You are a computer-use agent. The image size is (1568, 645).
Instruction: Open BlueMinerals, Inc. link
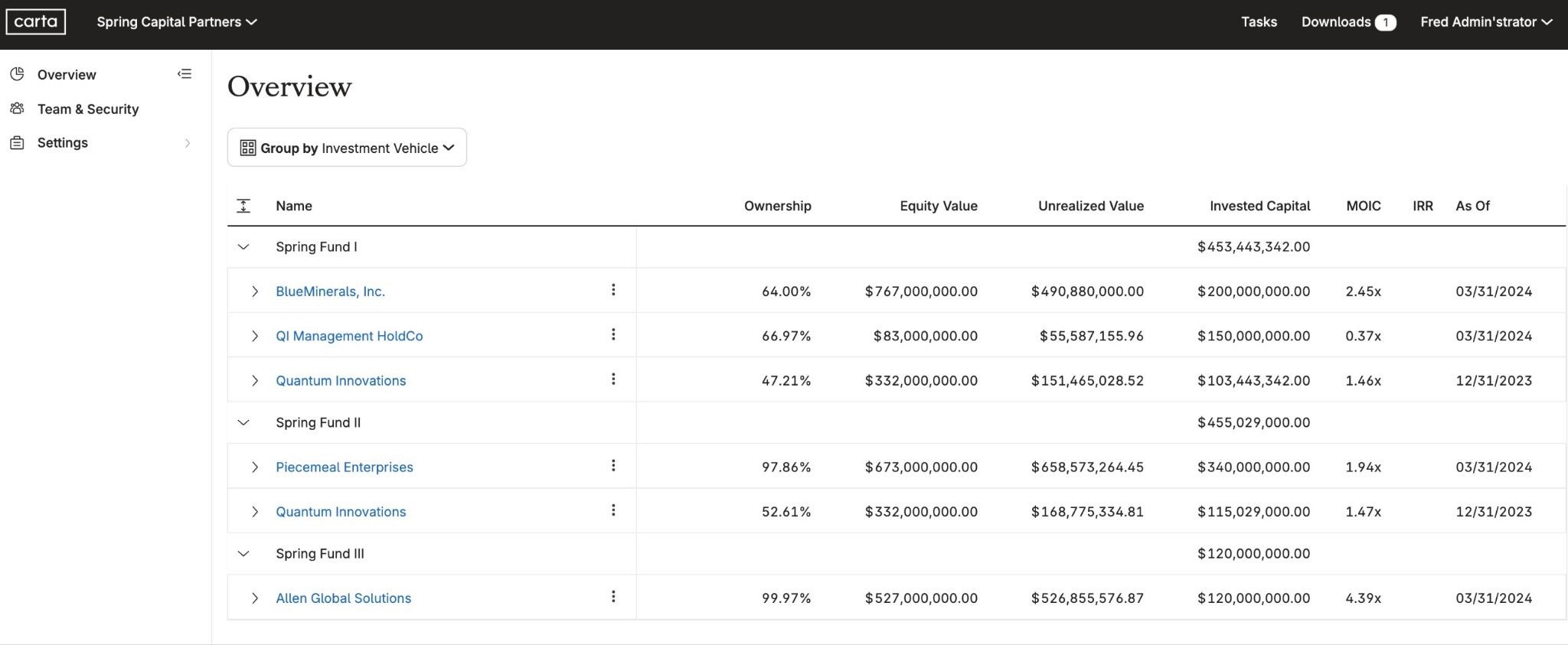tap(330, 292)
